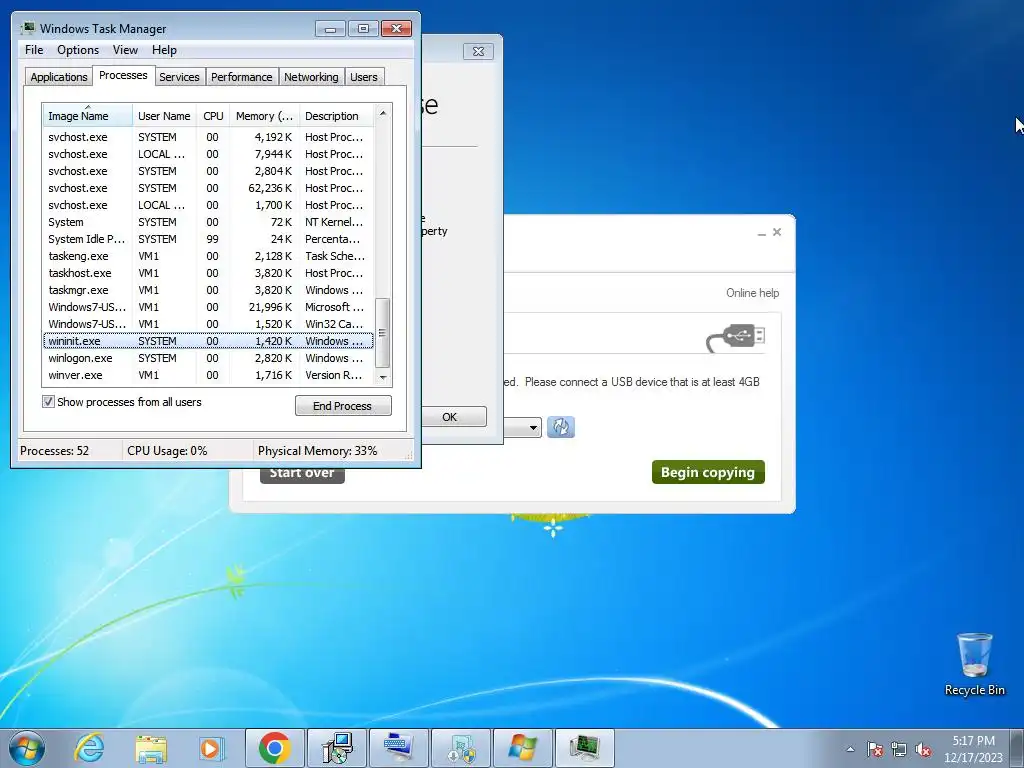Maximize the Windows Task Manager window
The width and height of the screenshot is (1024, 768).
363,29
